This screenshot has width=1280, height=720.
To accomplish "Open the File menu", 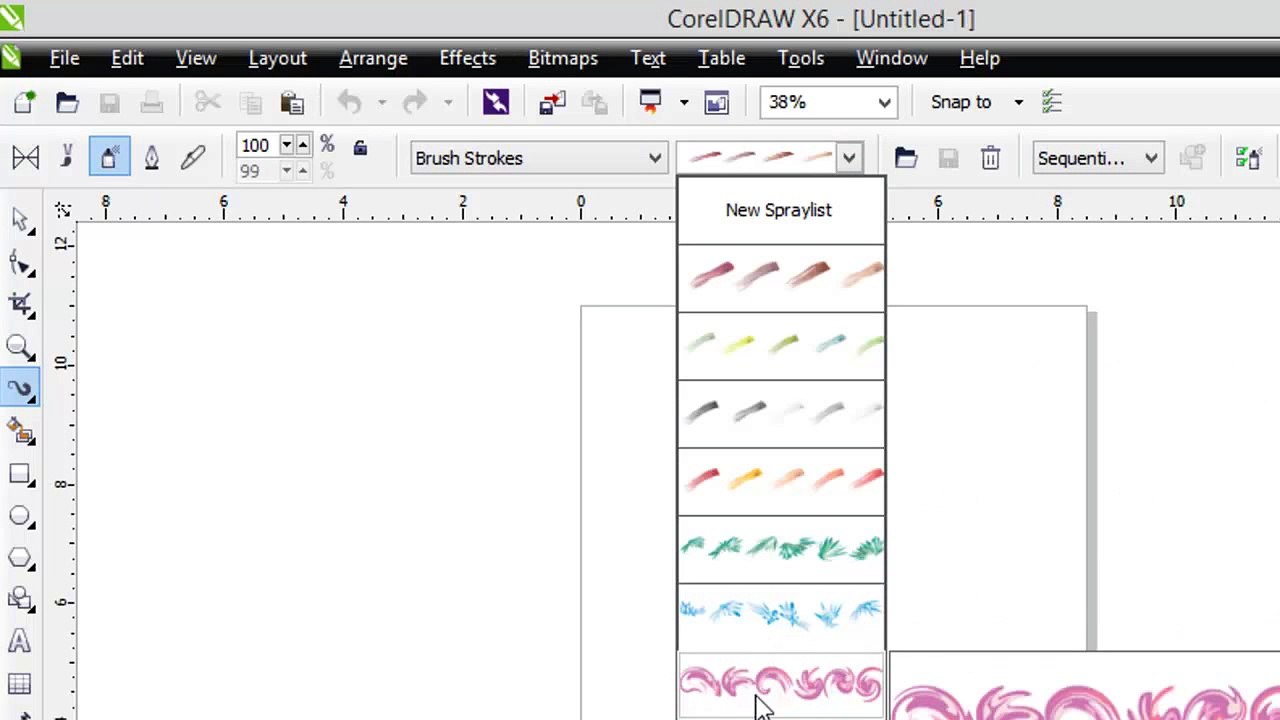I will [64, 58].
